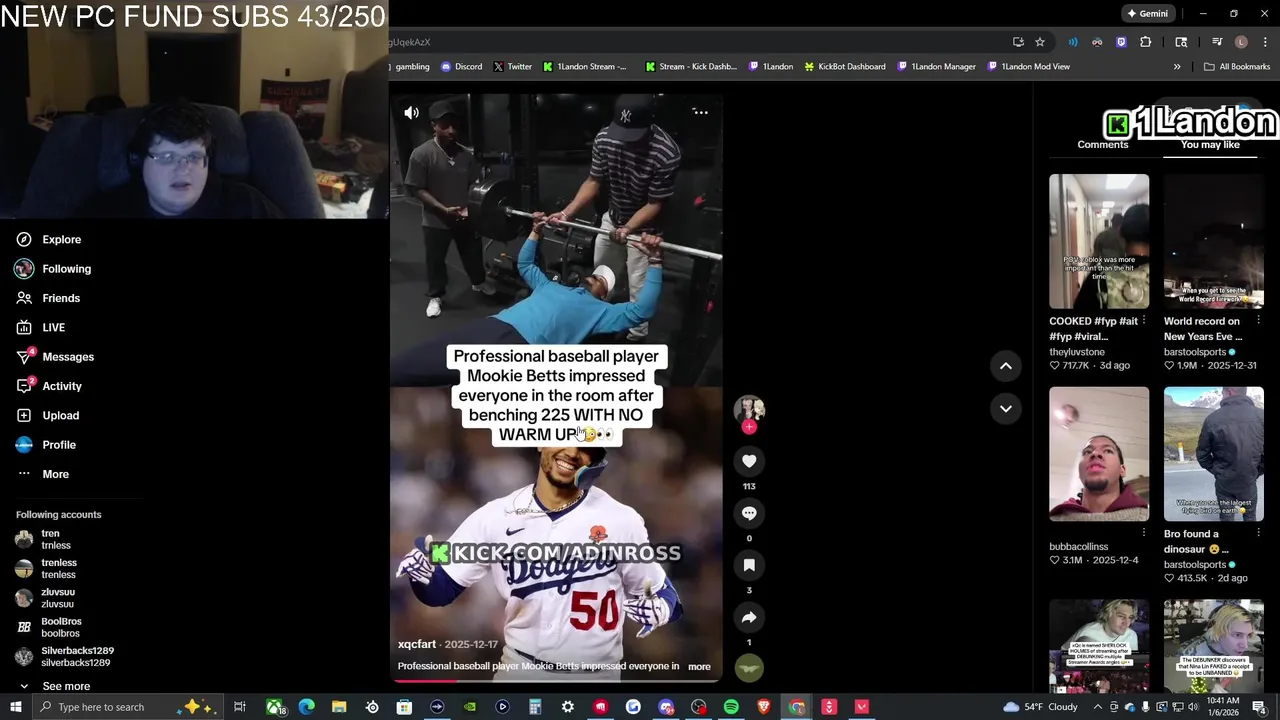
Task: Open Messages in the sidebar
Action: (x=68, y=357)
